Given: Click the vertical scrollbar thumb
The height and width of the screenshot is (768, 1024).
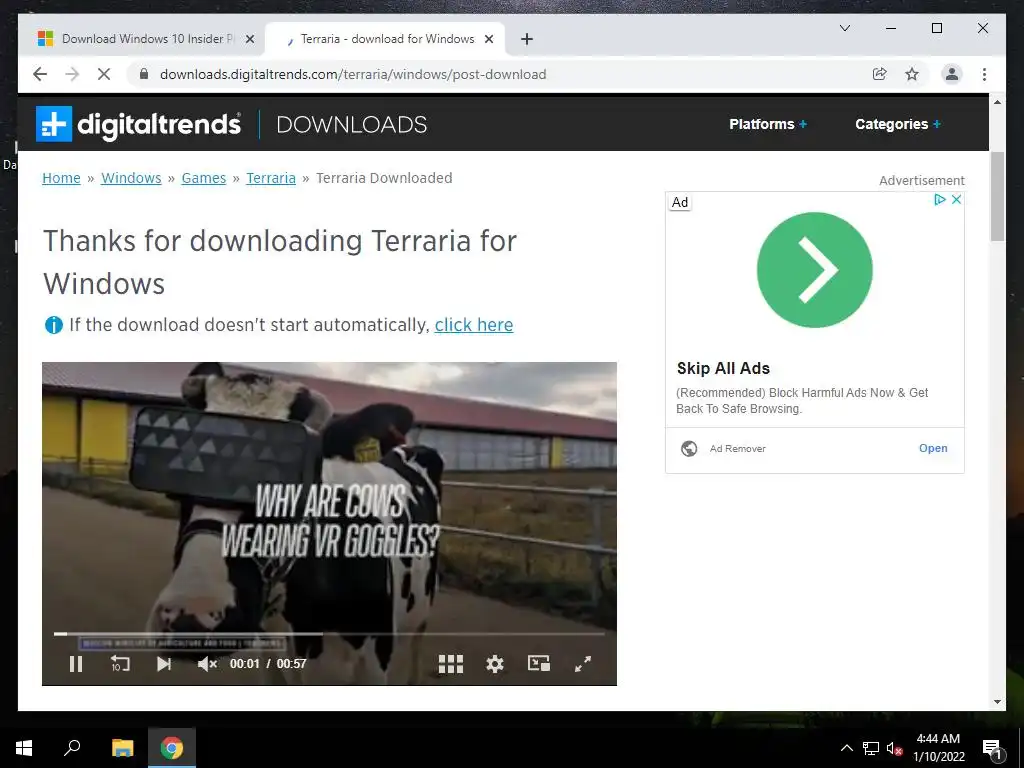Looking at the screenshot, I should (x=997, y=197).
